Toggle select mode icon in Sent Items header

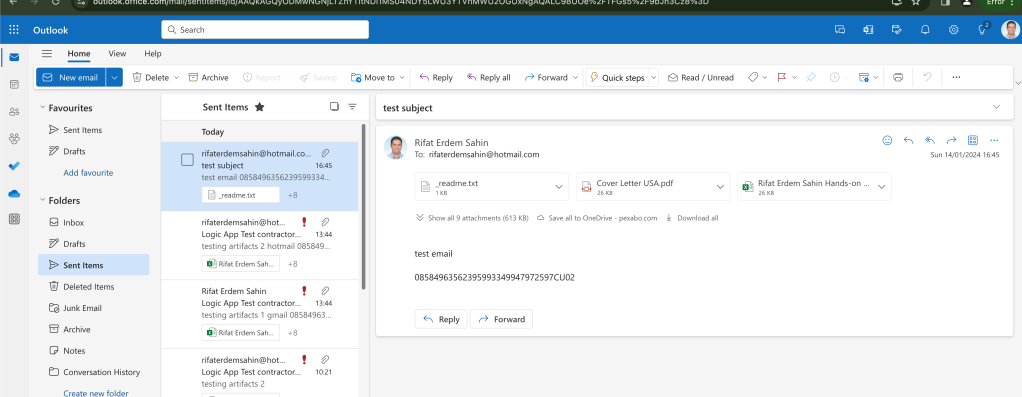334,107
